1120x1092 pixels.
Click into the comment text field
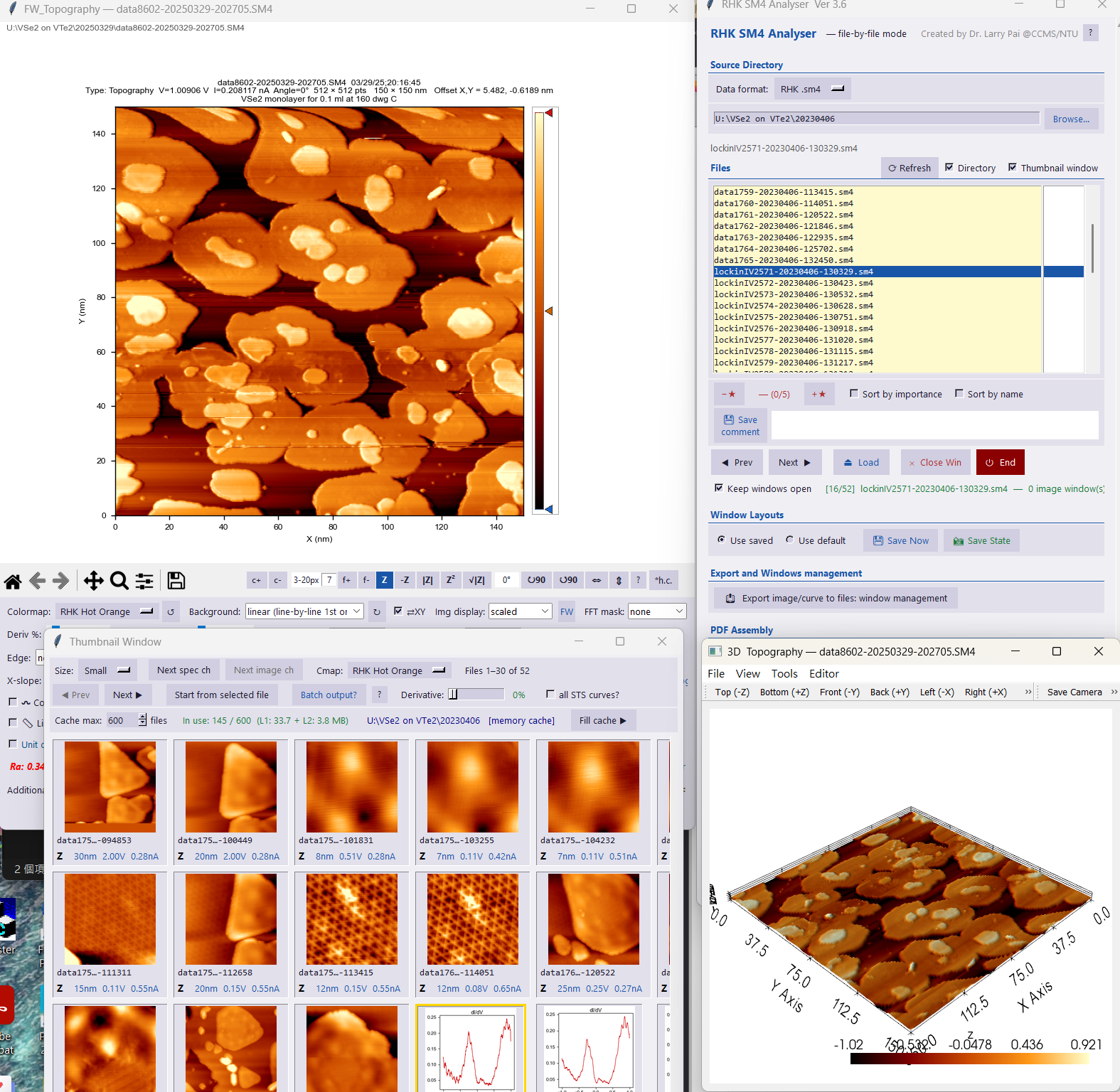934,425
